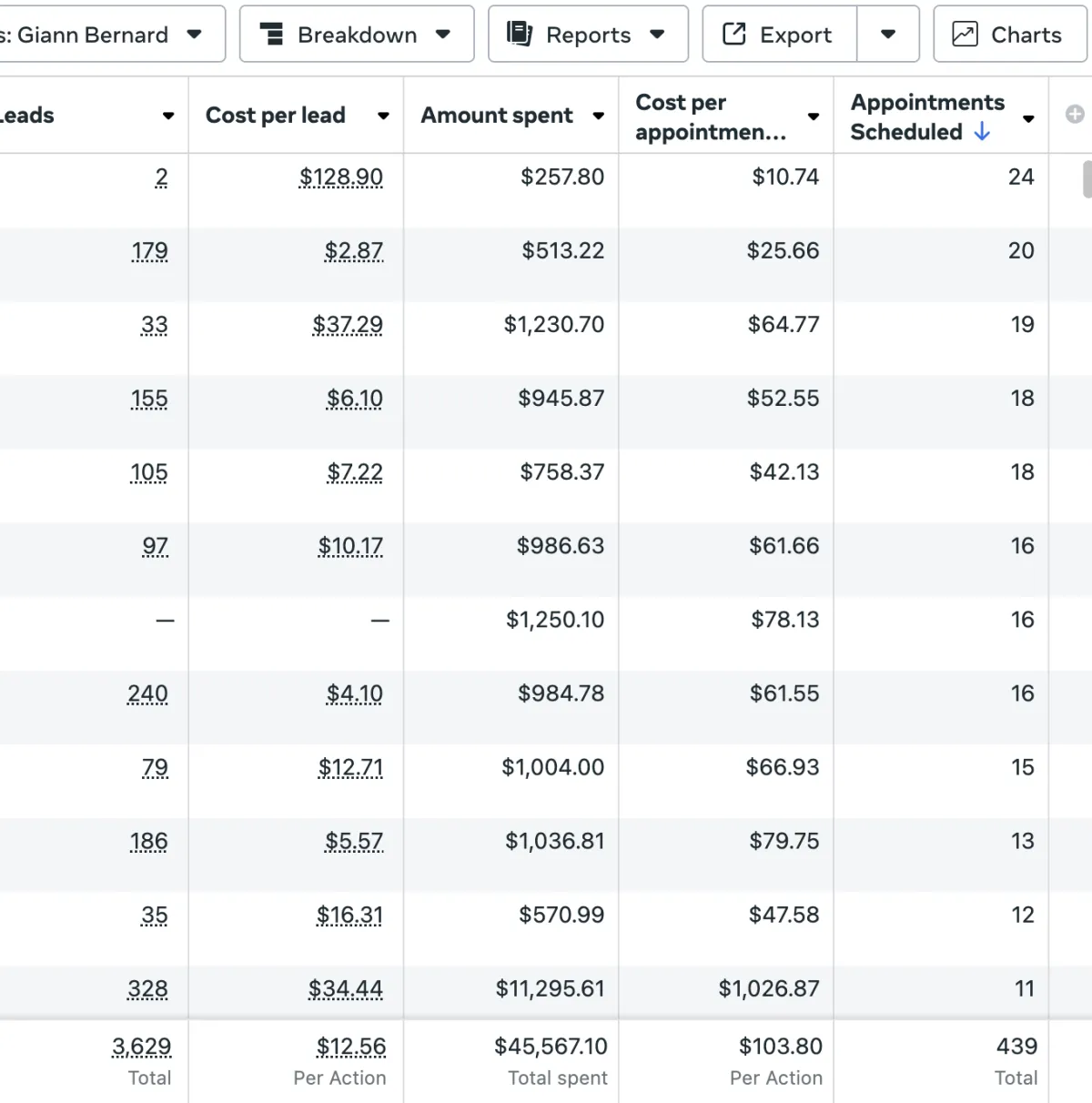Click the Breakdown stacked-bars icon
Viewport: 1092px width, 1103px height.
click(x=271, y=34)
